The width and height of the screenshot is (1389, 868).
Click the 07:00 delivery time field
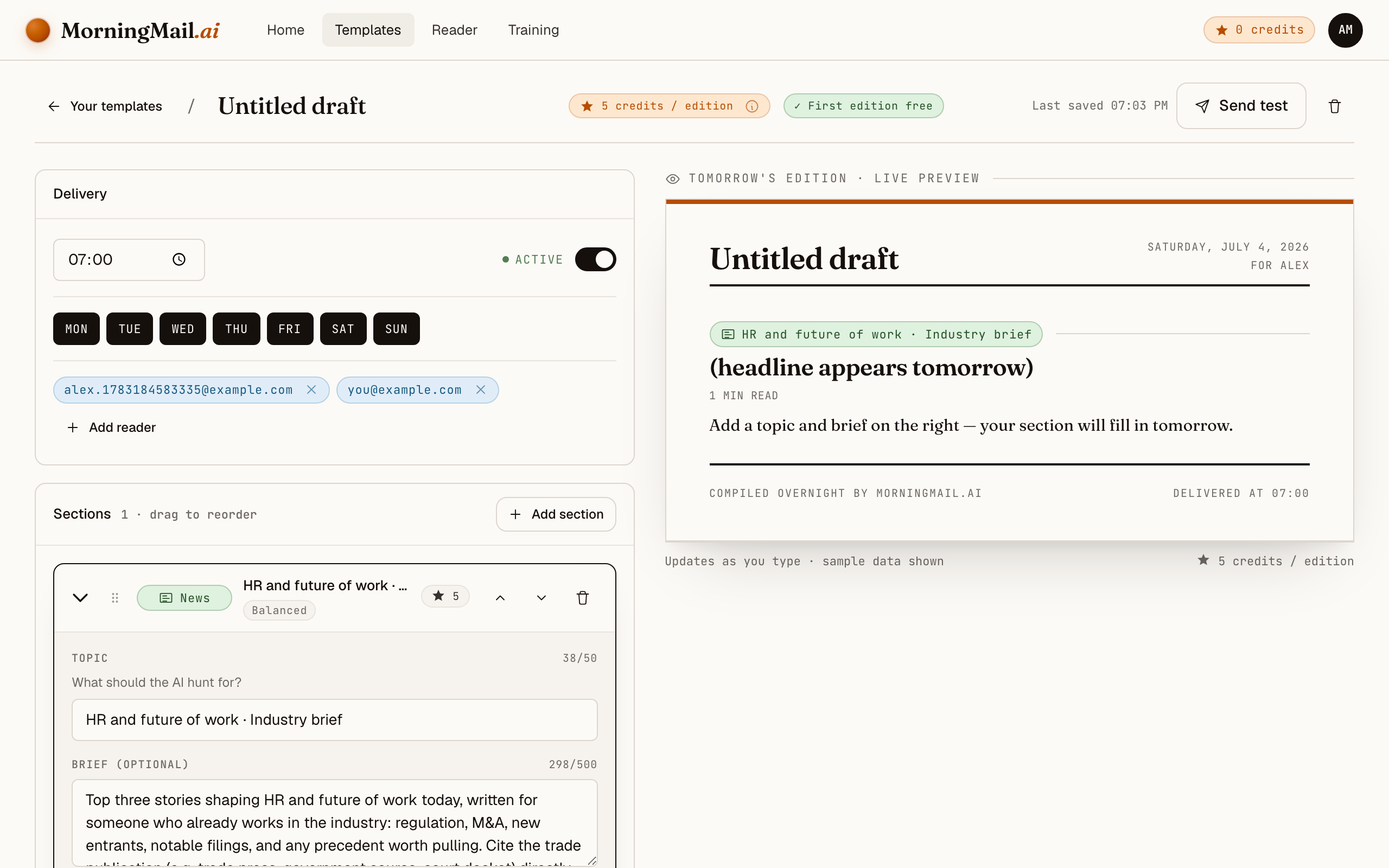coord(129,260)
